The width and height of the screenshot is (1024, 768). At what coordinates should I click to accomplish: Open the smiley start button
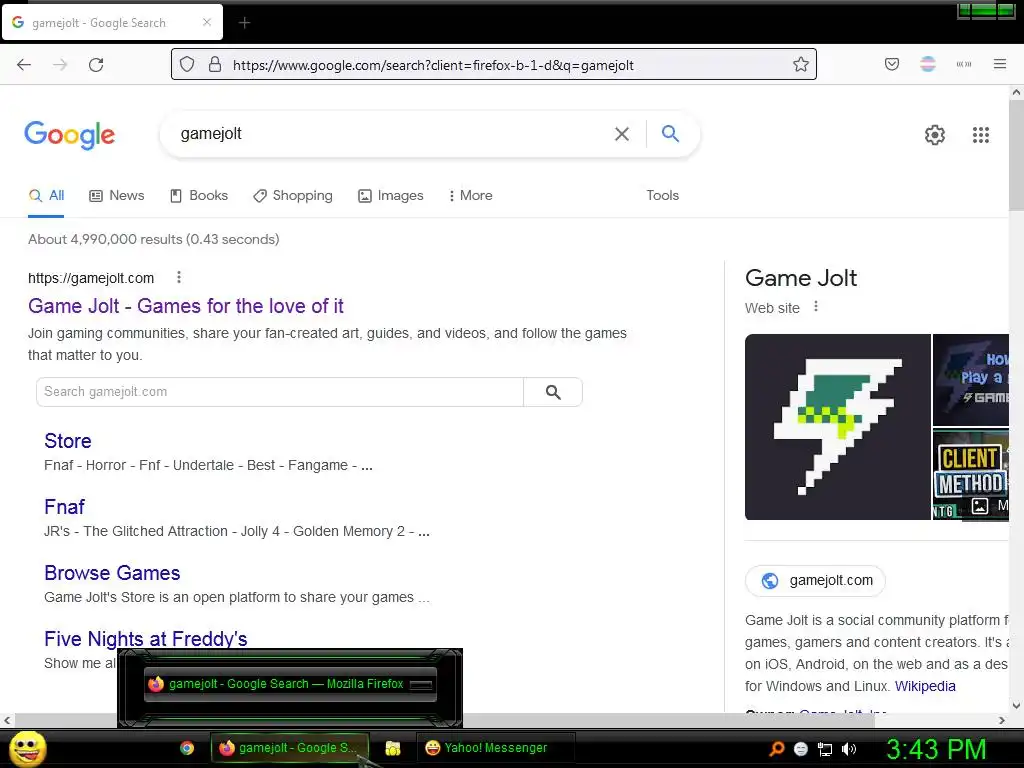(x=29, y=748)
